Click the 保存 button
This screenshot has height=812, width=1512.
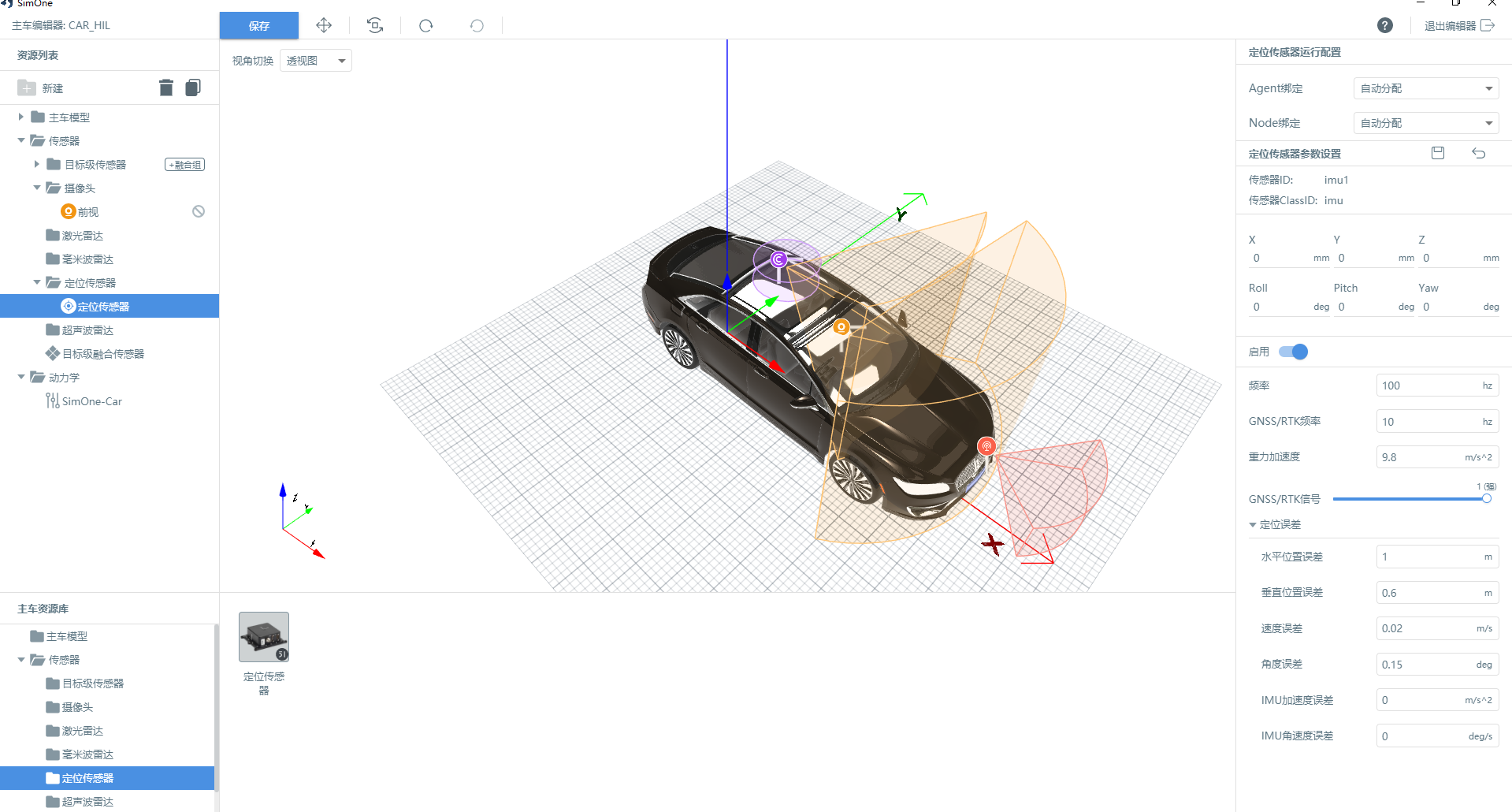pos(259,25)
